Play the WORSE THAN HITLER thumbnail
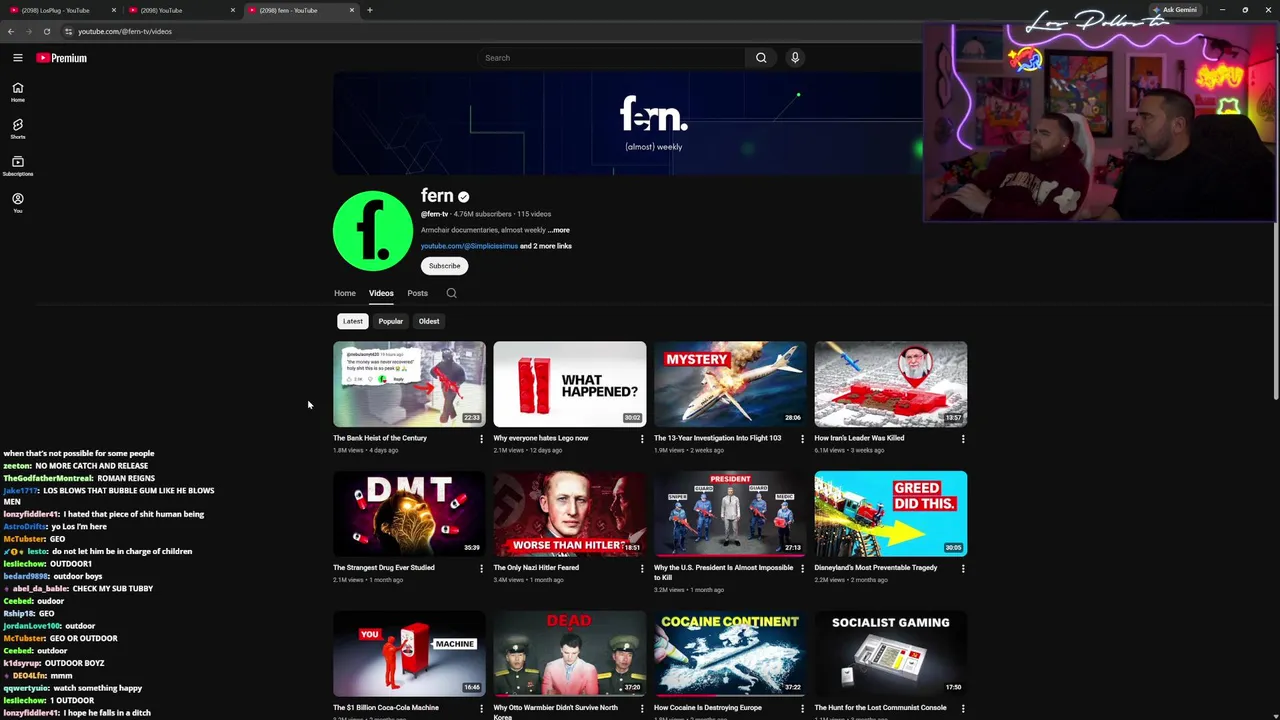Image resolution: width=1280 pixels, height=720 pixels. click(x=570, y=513)
